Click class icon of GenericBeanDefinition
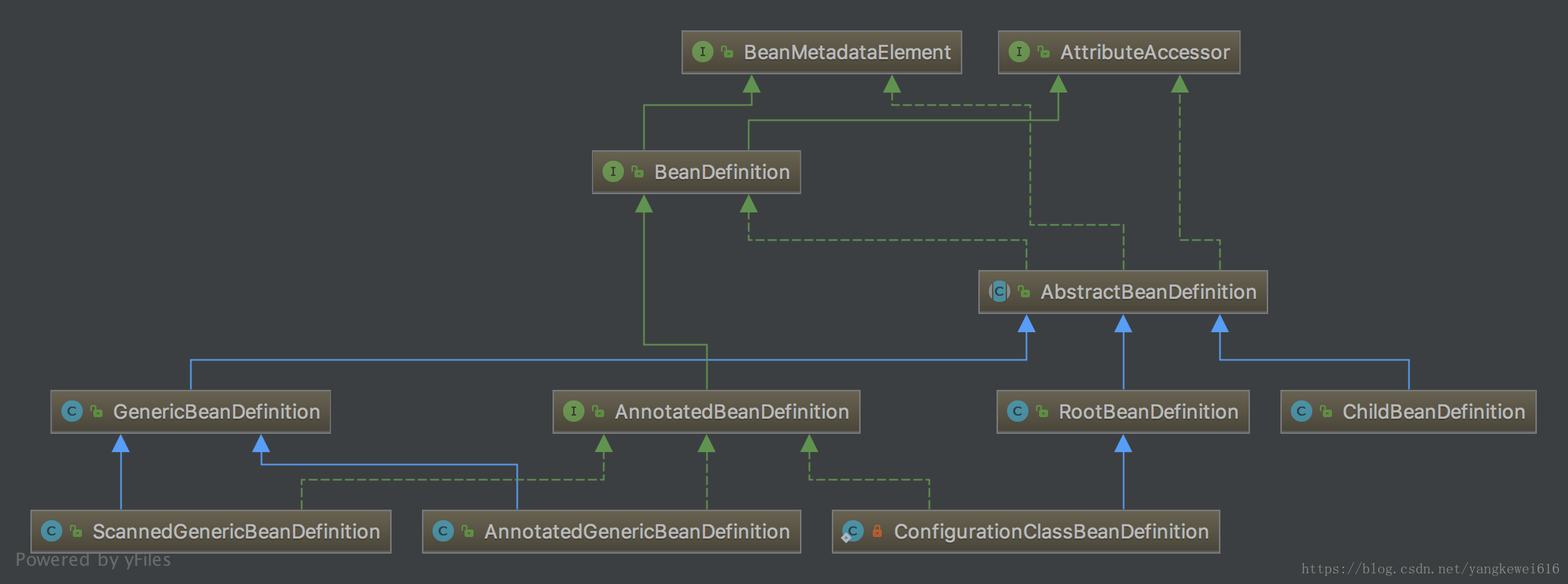The width and height of the screenshot is (1568, 584). [72, 411]
